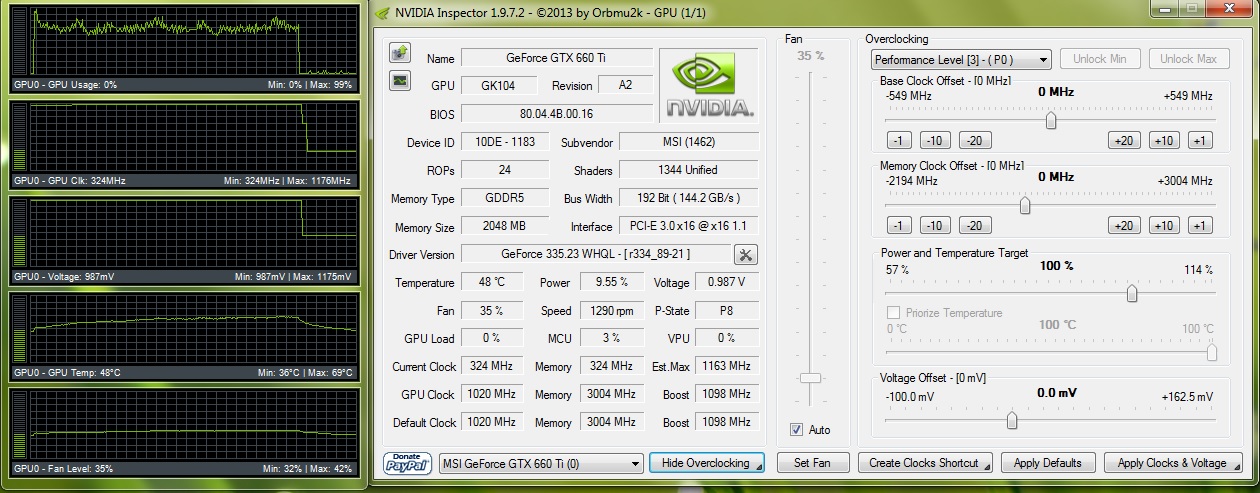Click Base Clock Offset -1 button
This screenshot has height=493, width=1260.
899,141
